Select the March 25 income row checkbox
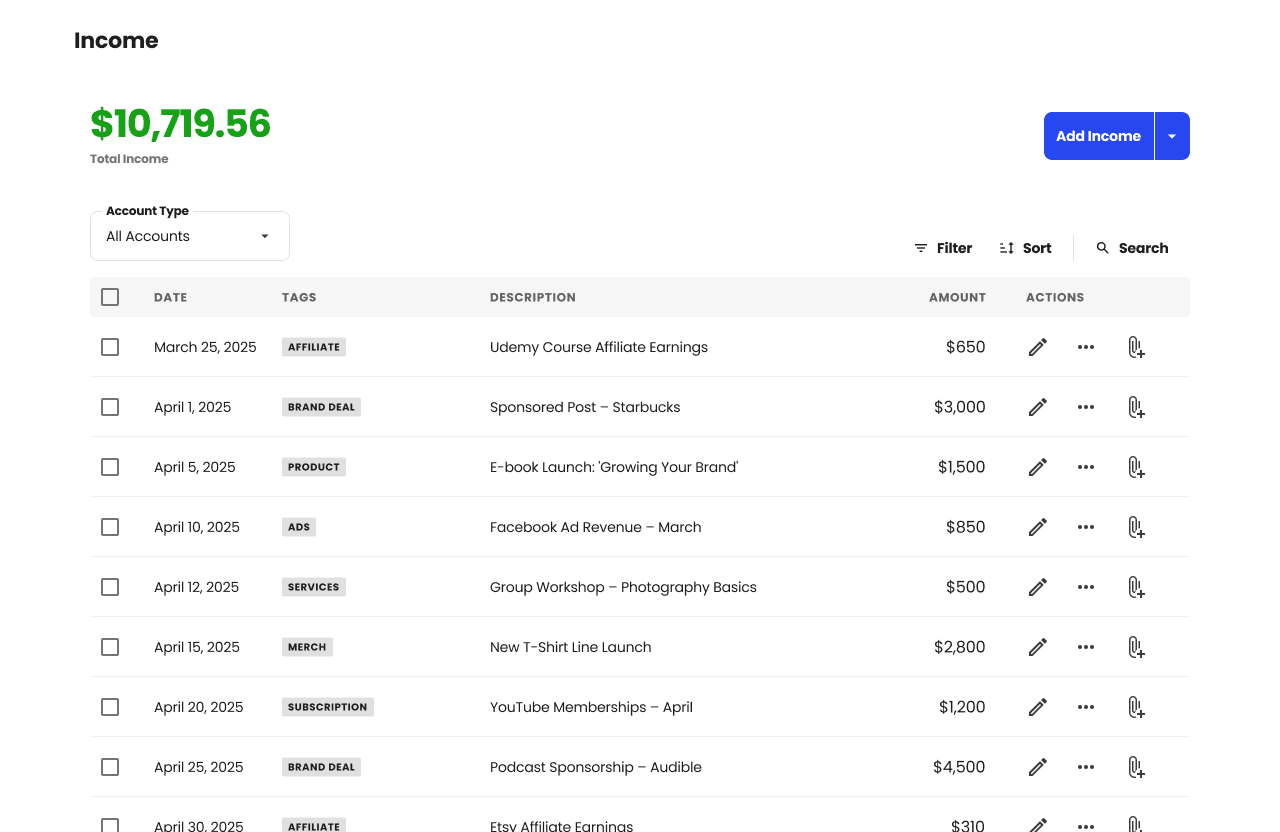 click(x=109, y=347)
